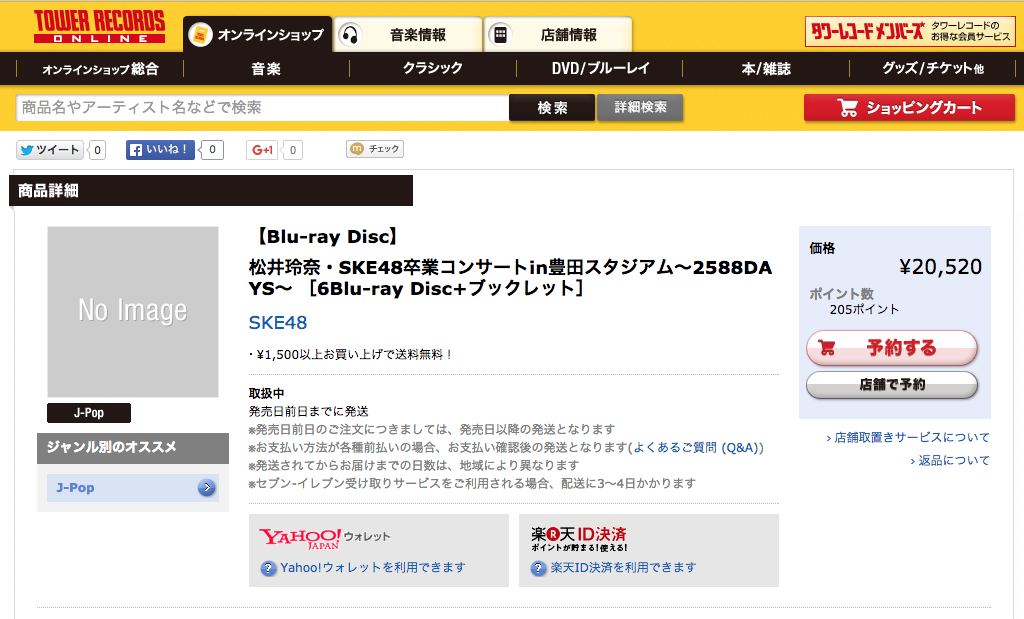This screenshot has height=619, width=1024.
Task: Click the 【Blu-ray Disc】 format text
Action: point(325,236)
